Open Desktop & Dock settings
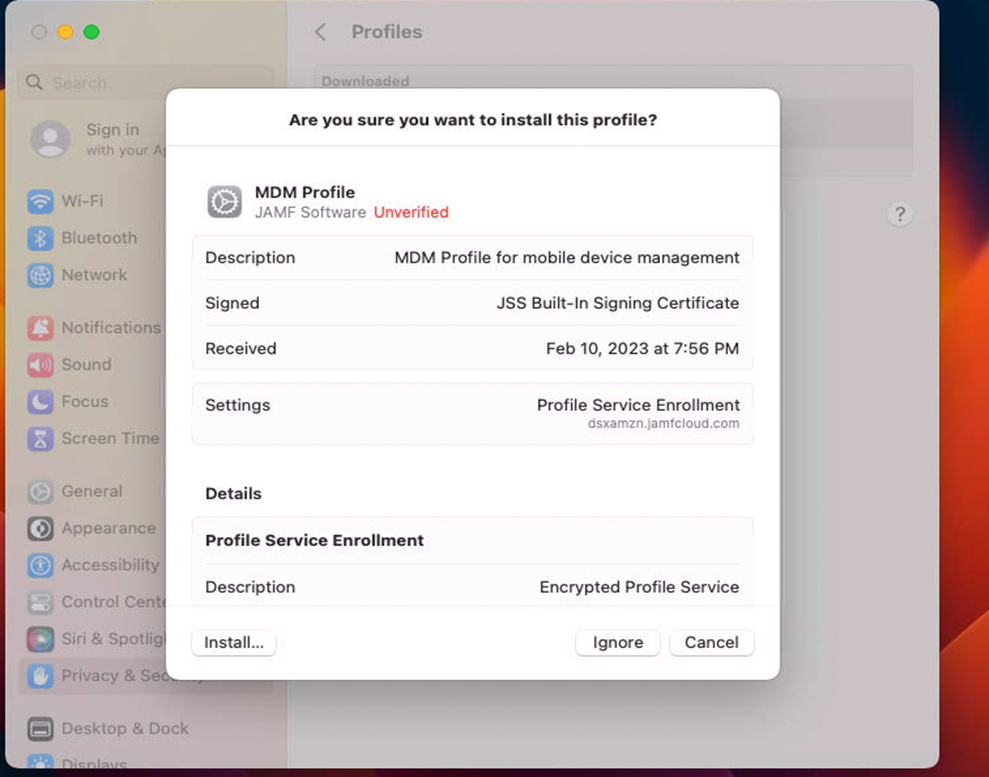Image resolution: width=989 pixels, height=777 pixels. (146, 729)
